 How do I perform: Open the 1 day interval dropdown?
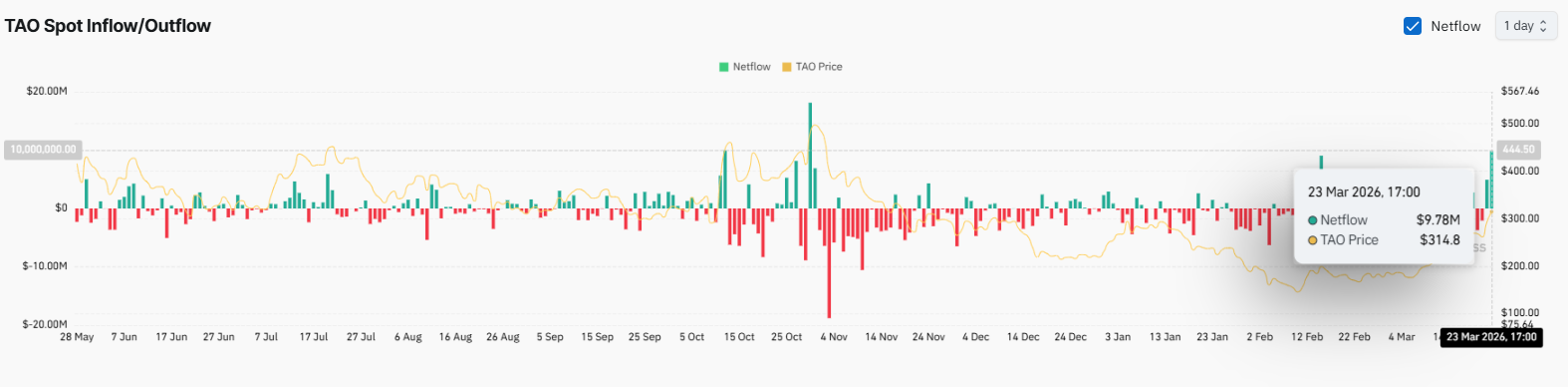pos(1525,26)
